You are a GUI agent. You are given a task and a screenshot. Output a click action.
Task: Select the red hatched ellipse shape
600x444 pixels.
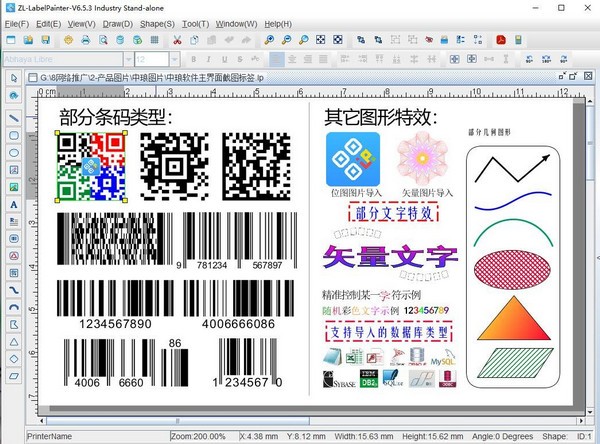click(513, 270)
